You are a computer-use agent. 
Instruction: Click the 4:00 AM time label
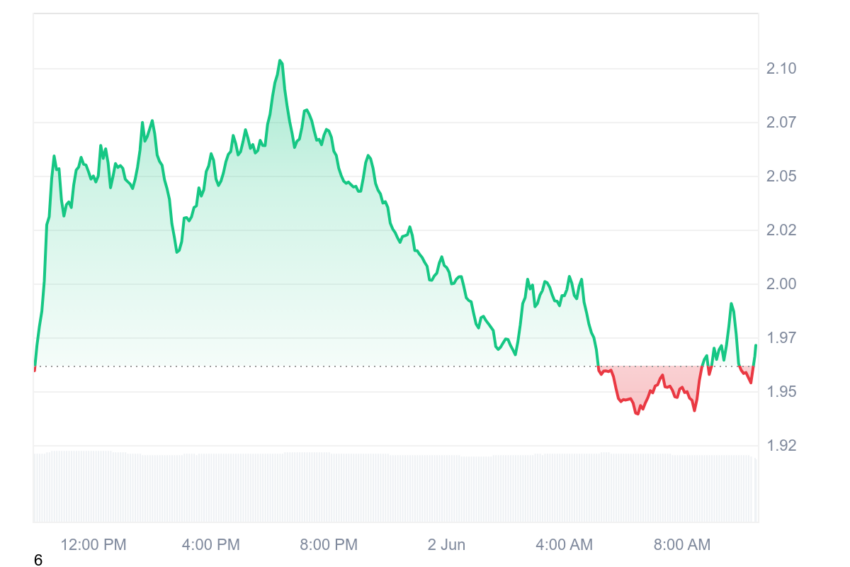coord(564,545)
